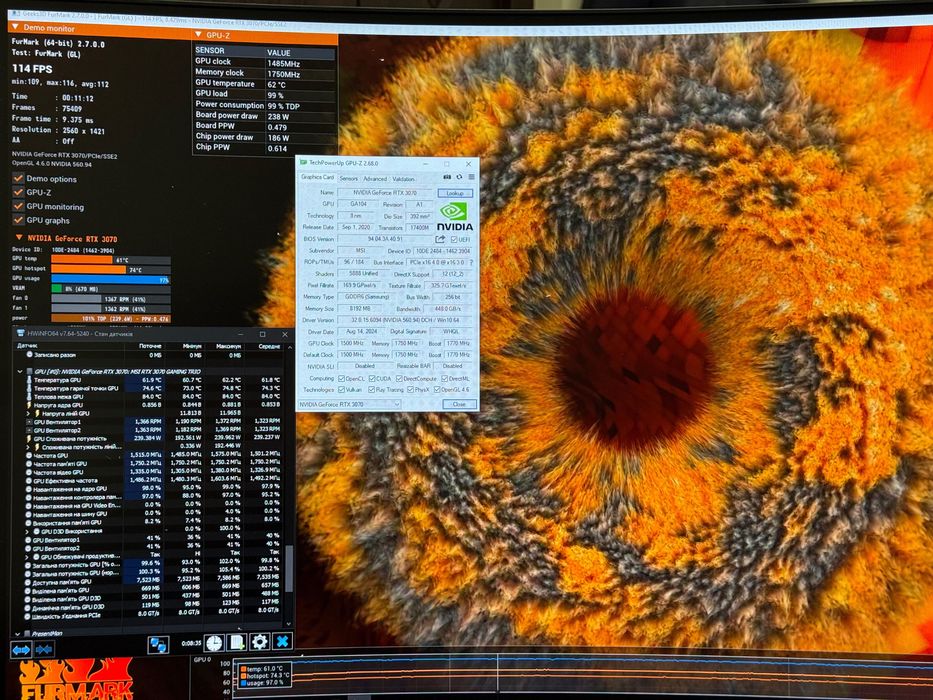This screenshot has height=700, width=933.
Task: Click the GPU-Z refresh icon
Action: point(459,177)
